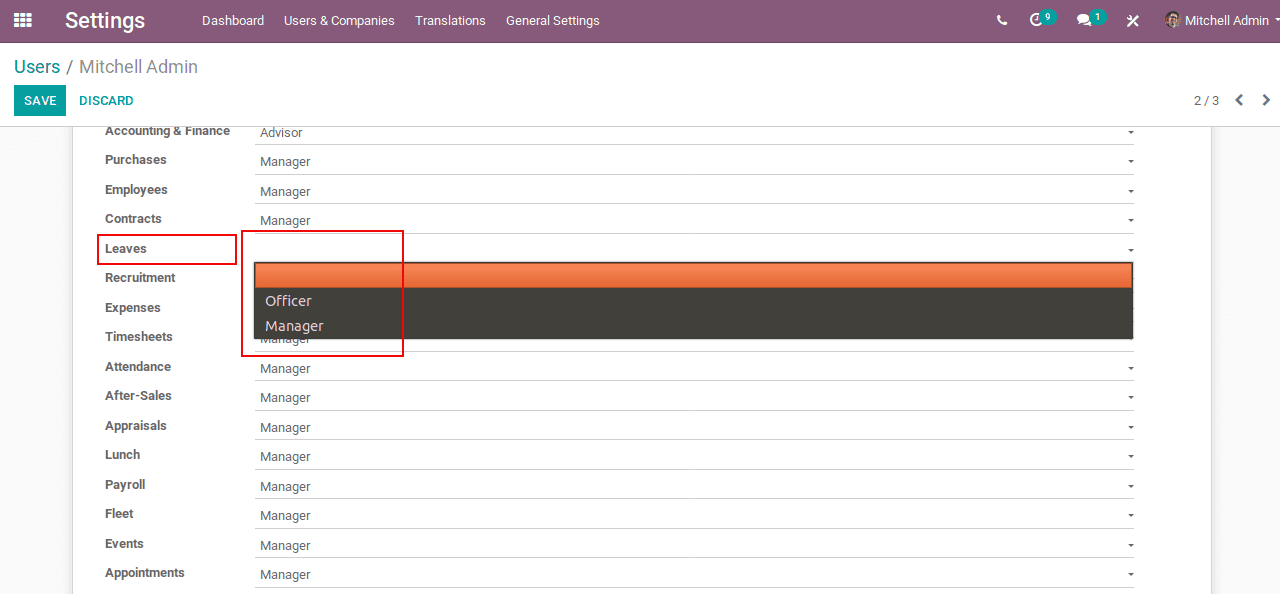Open Employees access dropdown
Image resolution: width=1280 pixels, height=594 pixels.
point(694,191)
